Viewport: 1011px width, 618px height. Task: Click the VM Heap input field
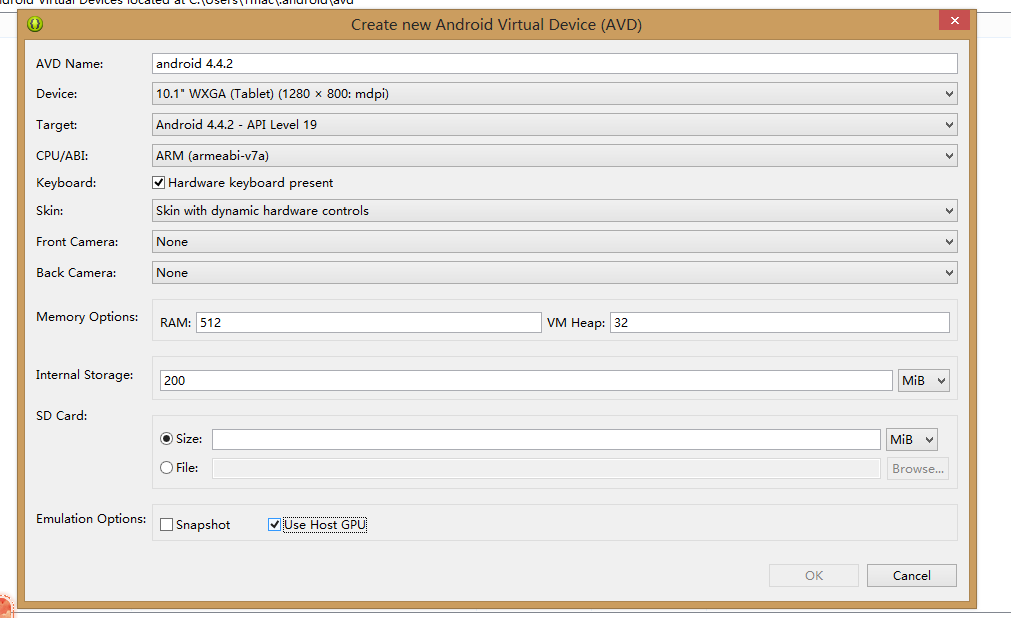coord(780,323)
